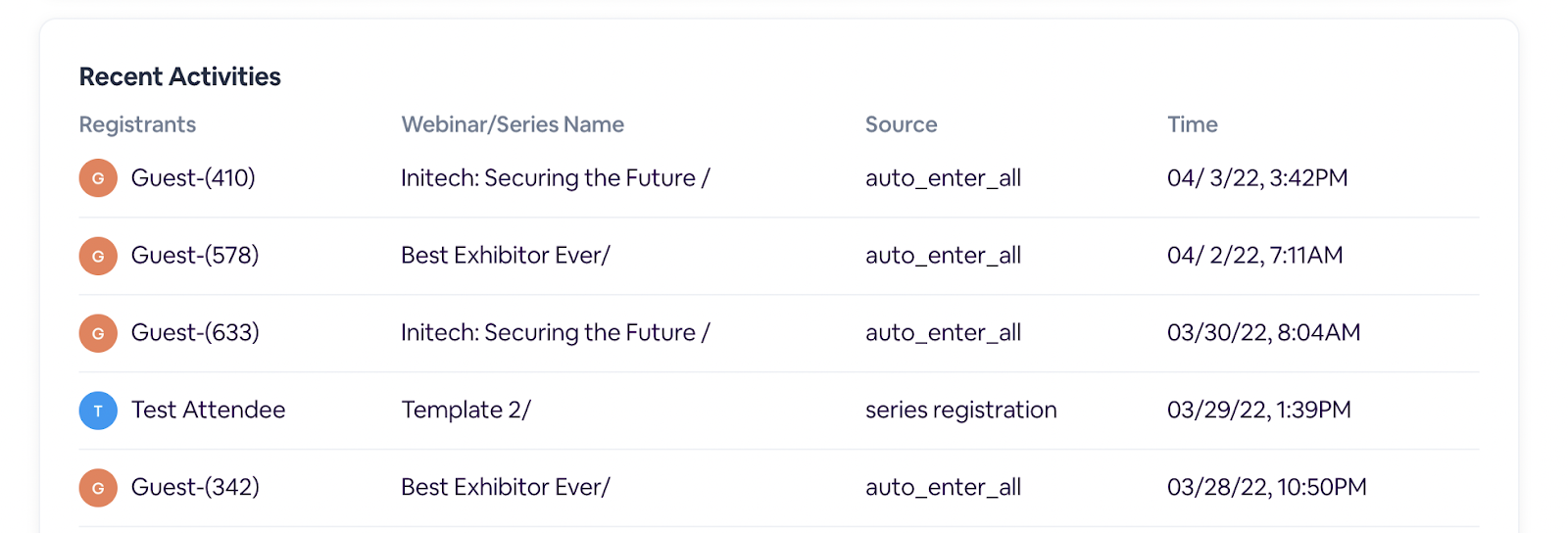
Task: Open Best Exhibitor Ever in Guest-(578) row
Action: point(505,256)
